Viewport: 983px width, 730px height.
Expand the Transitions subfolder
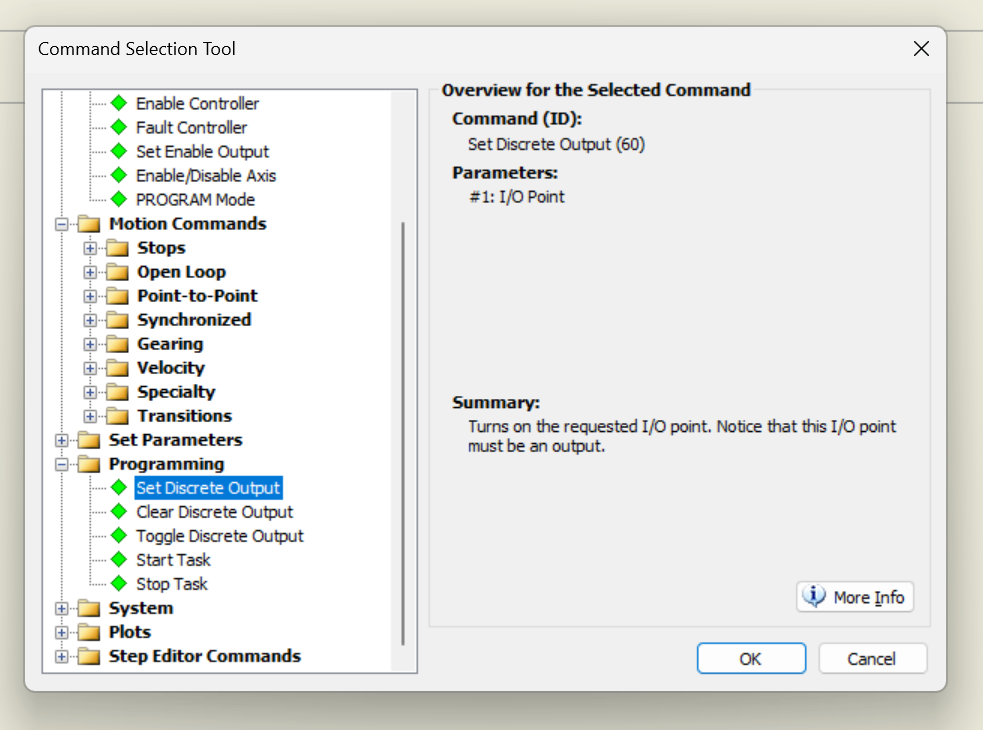point(90,416)
